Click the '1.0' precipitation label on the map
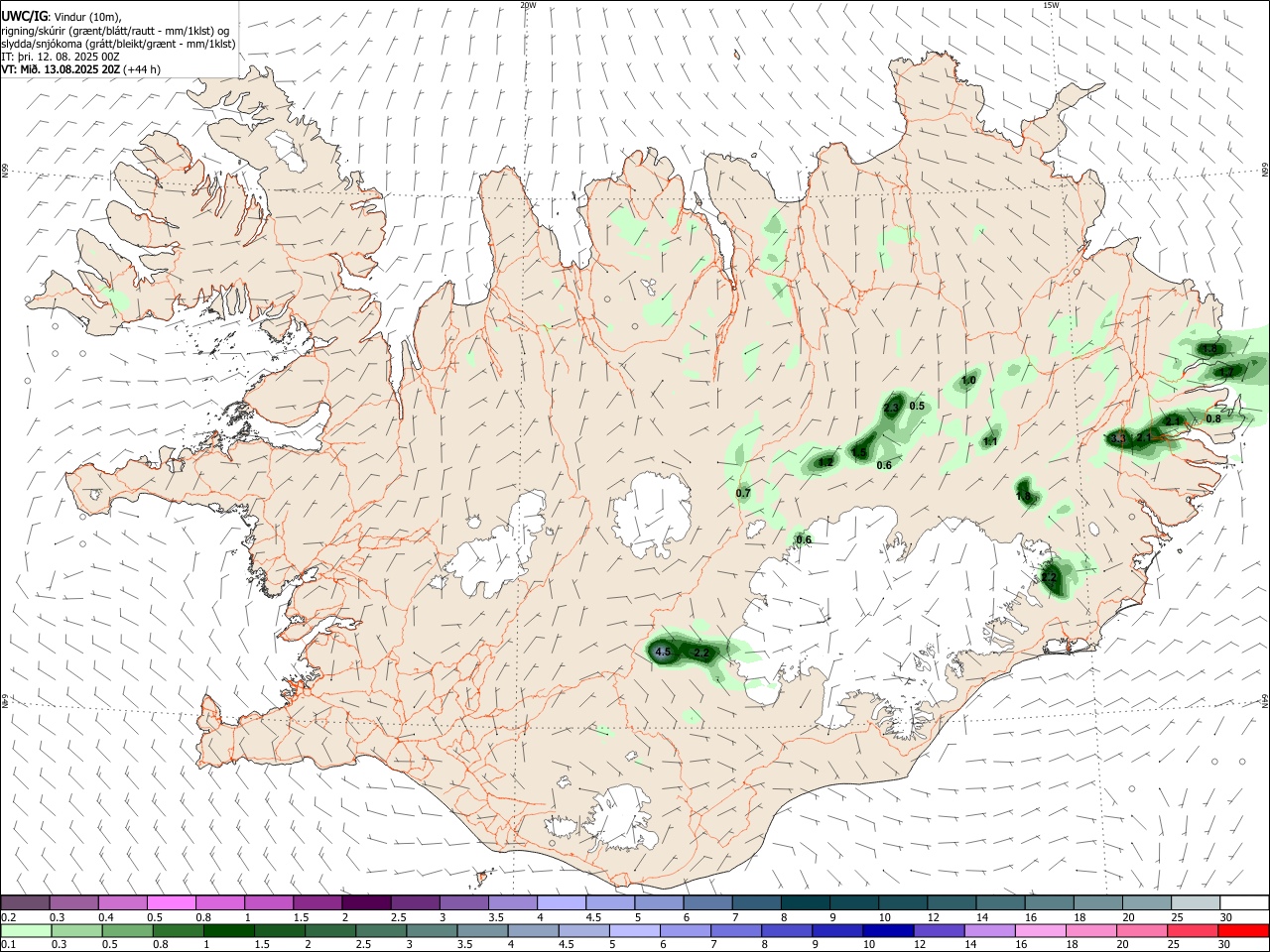 click(969, 381)
